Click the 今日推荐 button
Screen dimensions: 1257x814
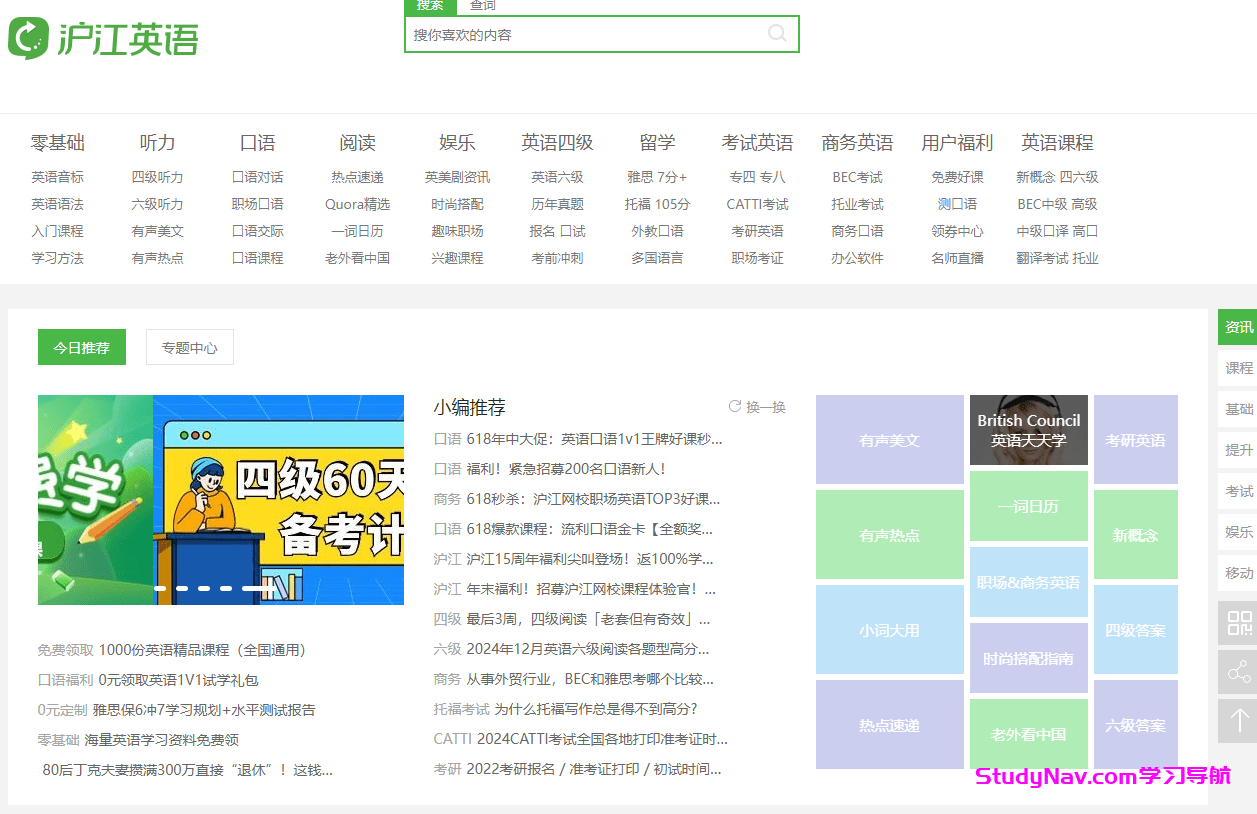(81, 346)
